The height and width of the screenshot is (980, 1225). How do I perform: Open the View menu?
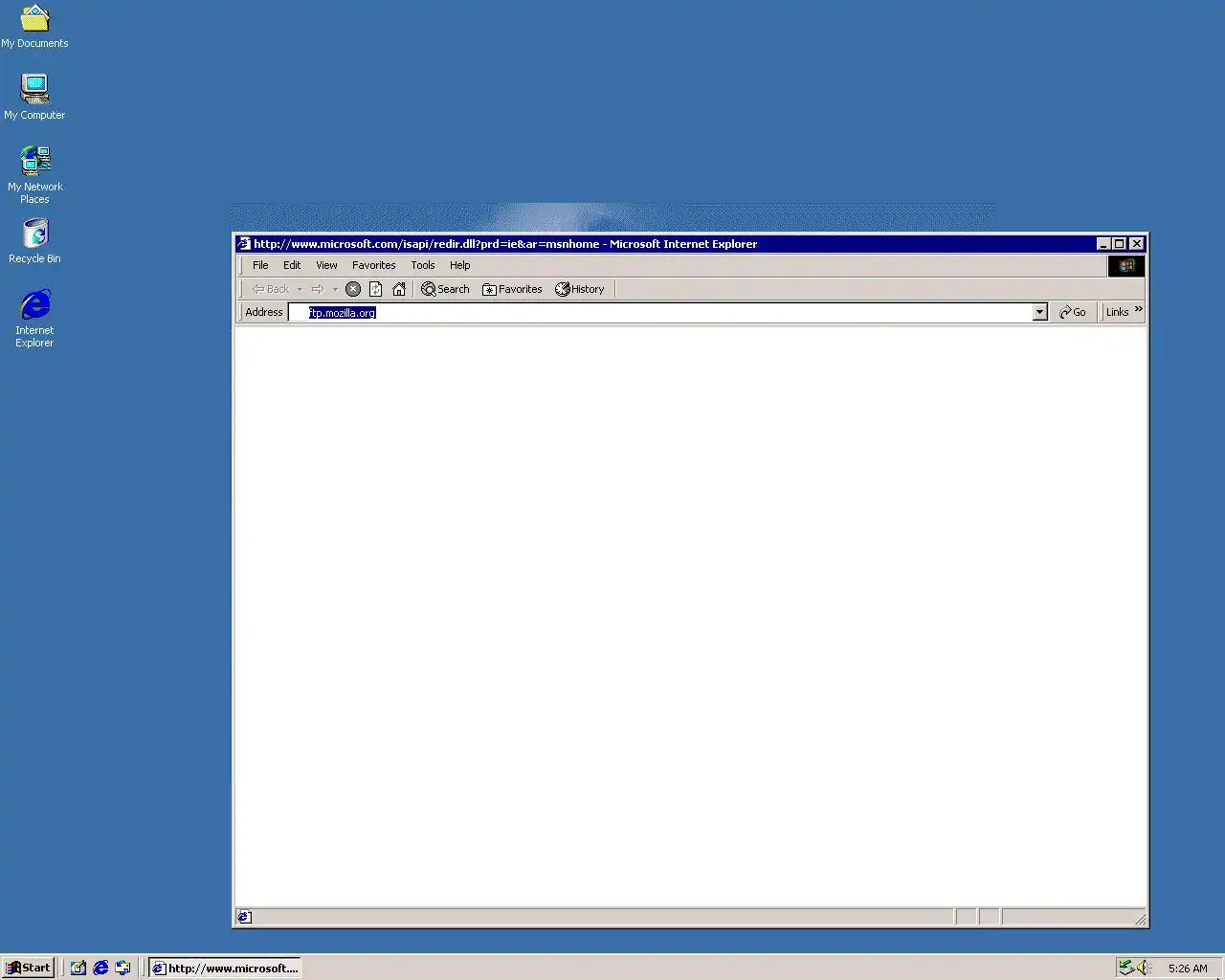pos(326,265)
